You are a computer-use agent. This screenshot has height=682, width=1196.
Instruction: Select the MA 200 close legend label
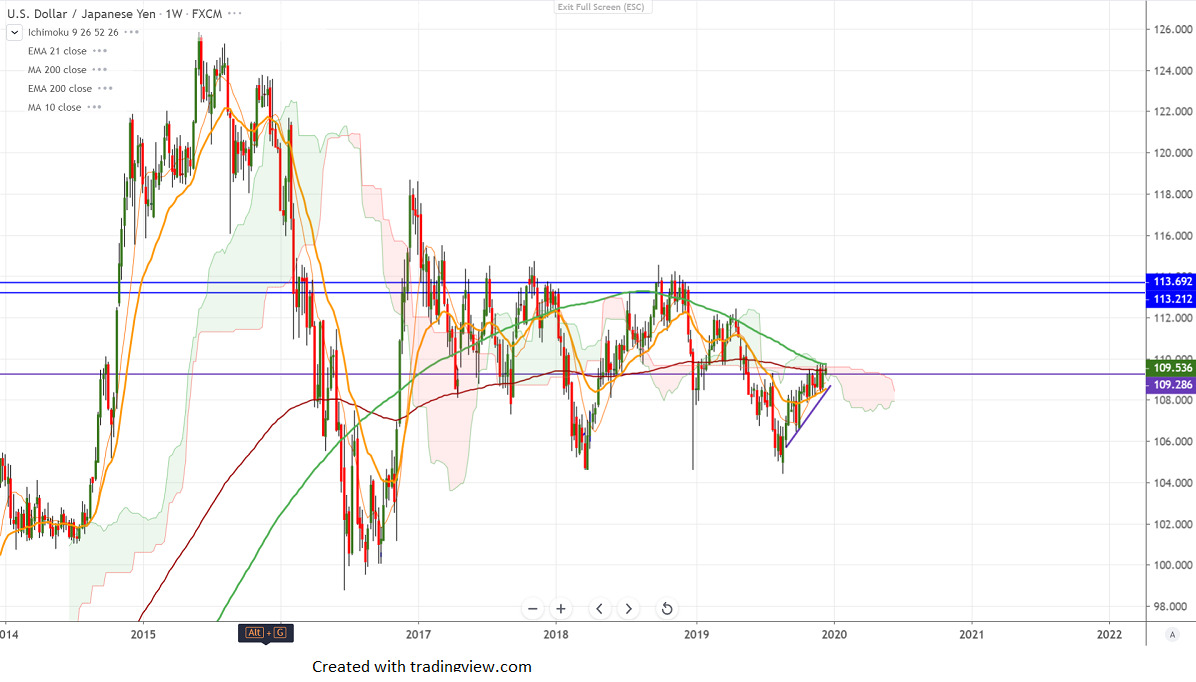(57, 69)
